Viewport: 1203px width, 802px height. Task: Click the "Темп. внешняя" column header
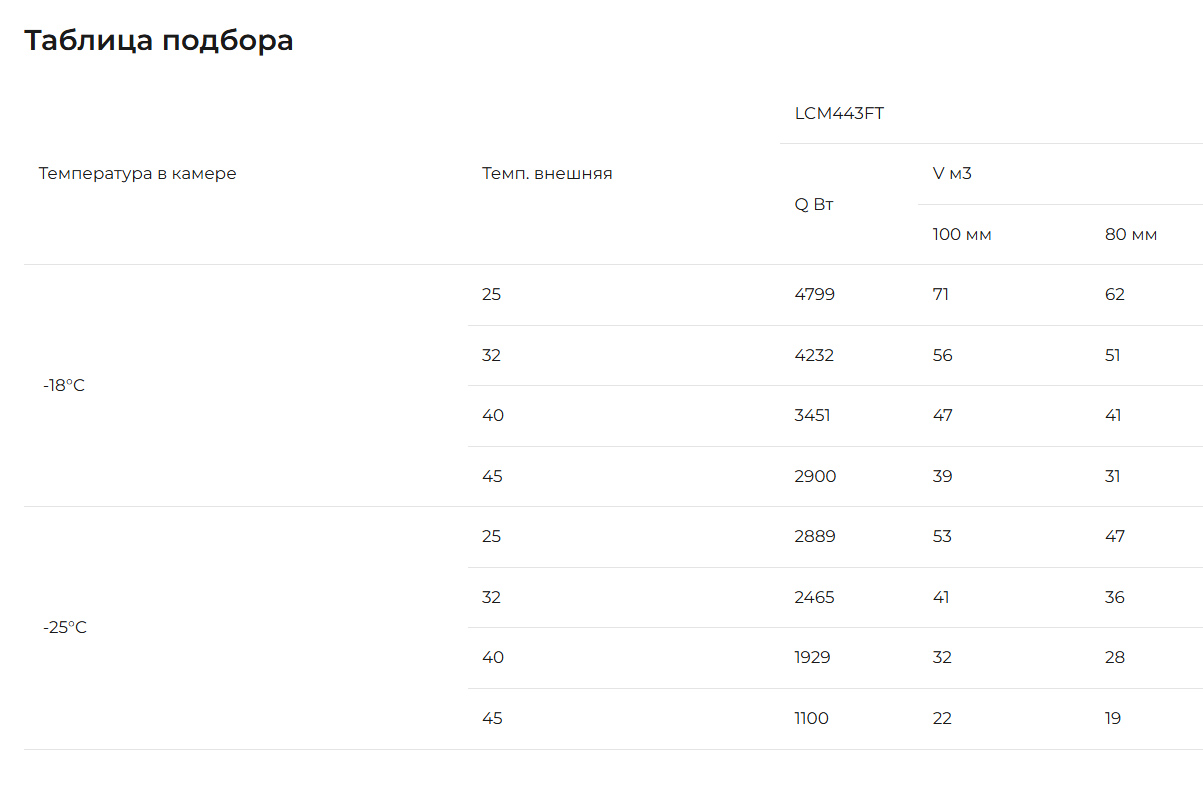(x=547, y=174)
